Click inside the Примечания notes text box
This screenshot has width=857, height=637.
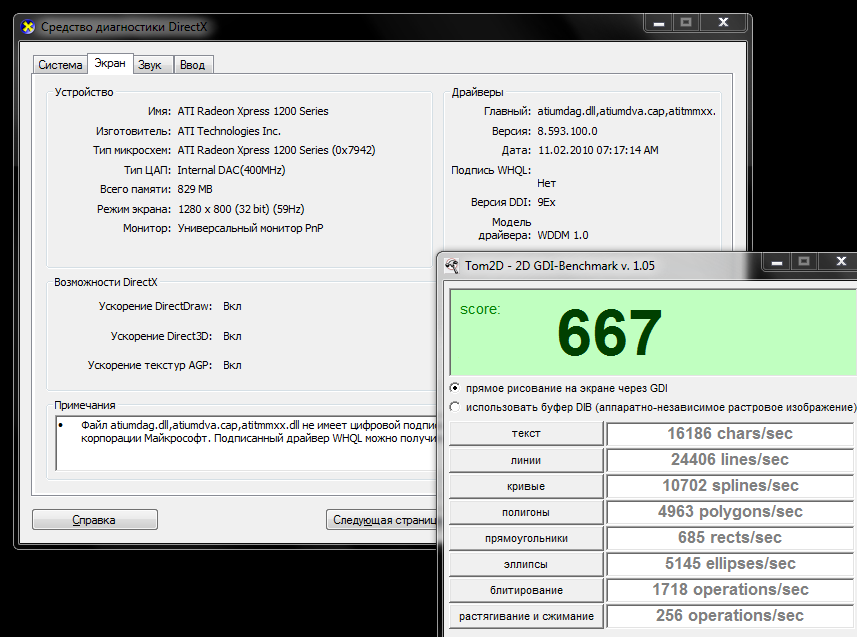click(245, 443)
